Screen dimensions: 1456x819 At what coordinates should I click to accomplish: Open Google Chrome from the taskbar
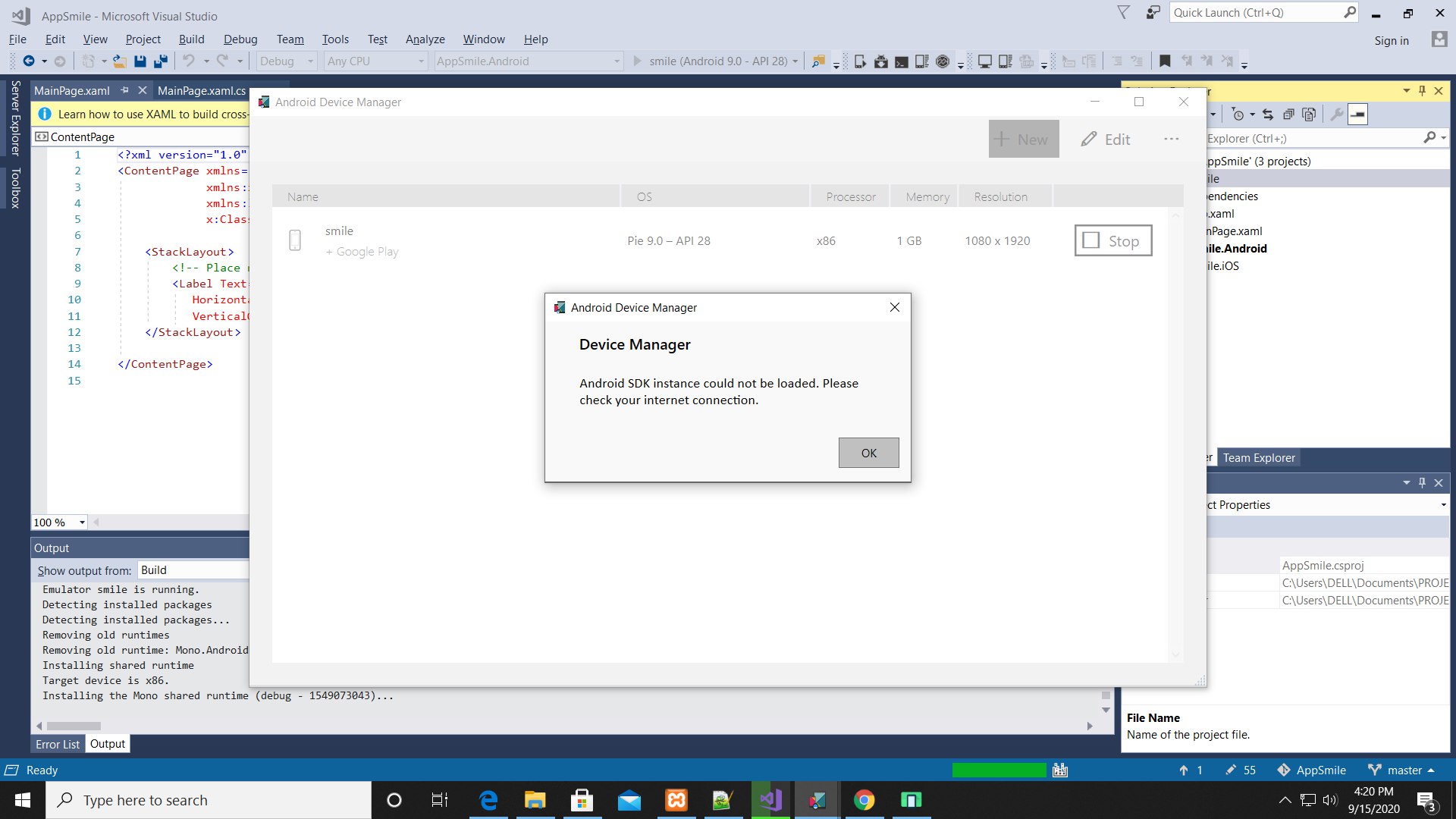pos(864,800)
